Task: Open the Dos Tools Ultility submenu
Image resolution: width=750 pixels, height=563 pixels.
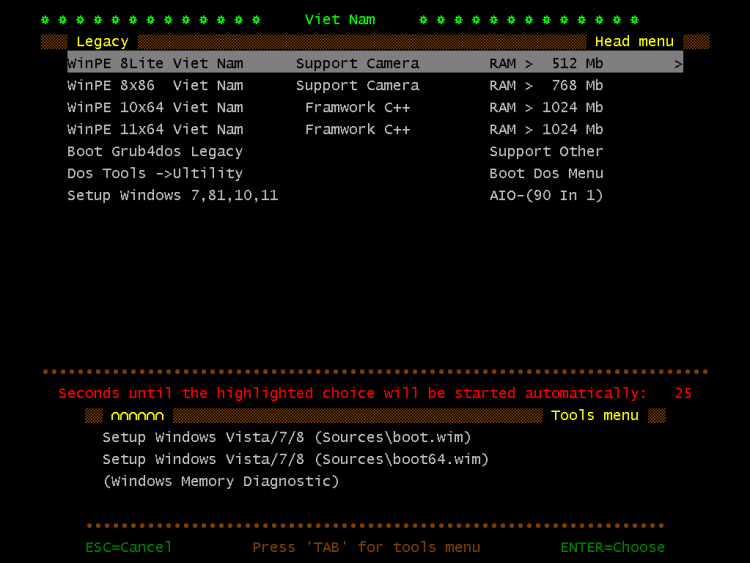Action: (x=155, y=173)
